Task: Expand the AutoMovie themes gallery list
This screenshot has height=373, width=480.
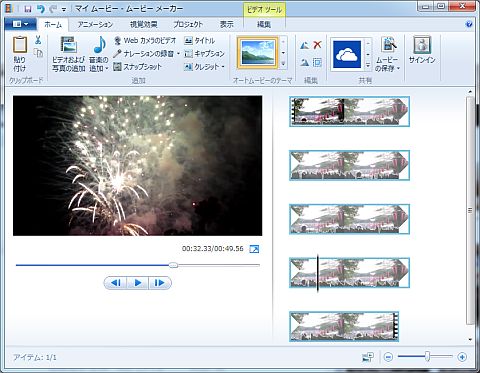Action: click(x=283, y=63)
